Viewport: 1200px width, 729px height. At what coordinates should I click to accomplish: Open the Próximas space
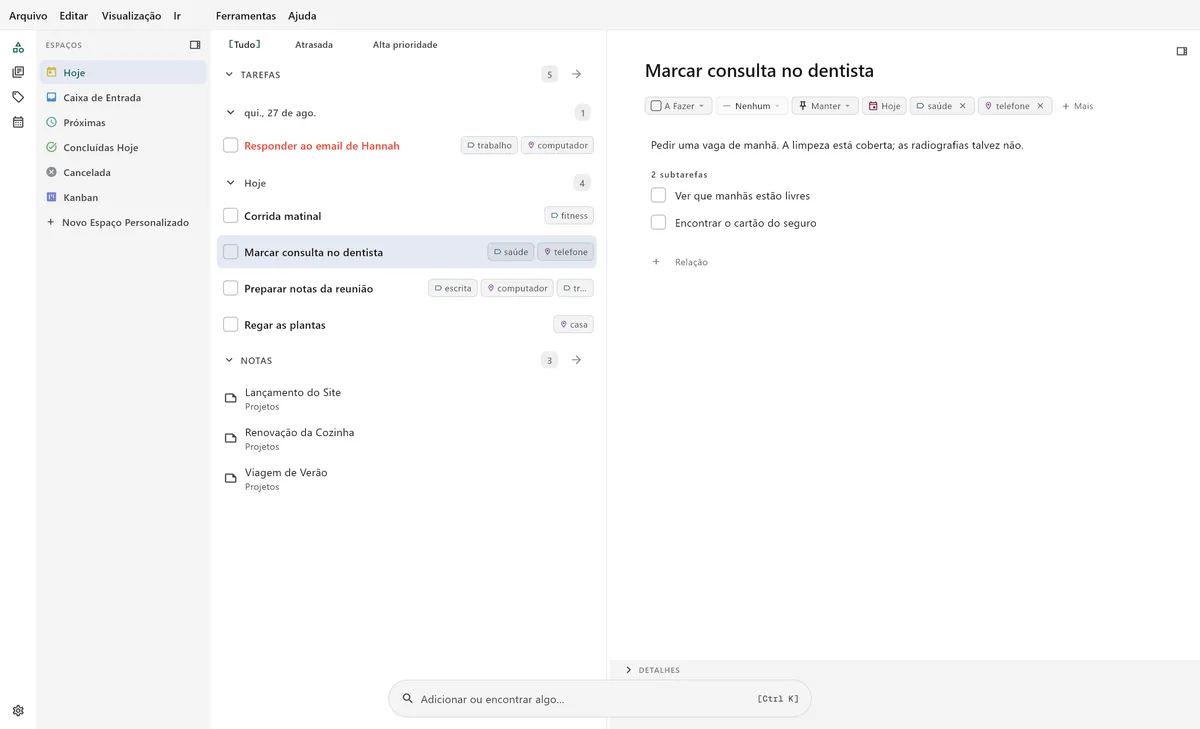123,122
